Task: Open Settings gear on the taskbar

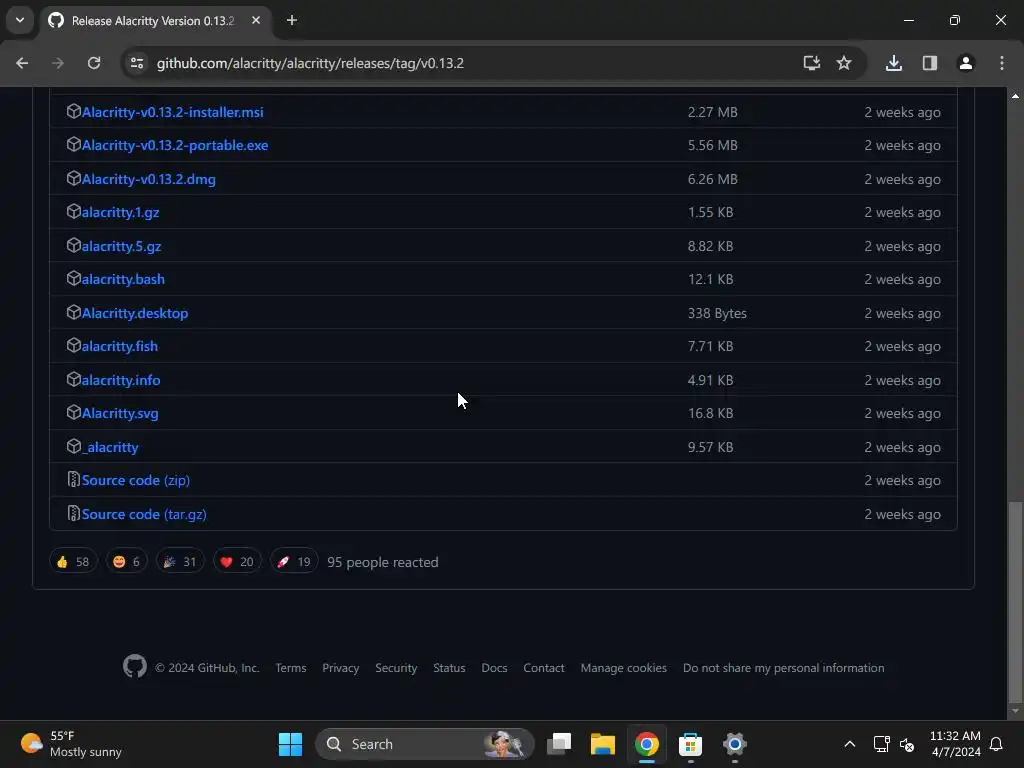Action: (x=734, y=744)
